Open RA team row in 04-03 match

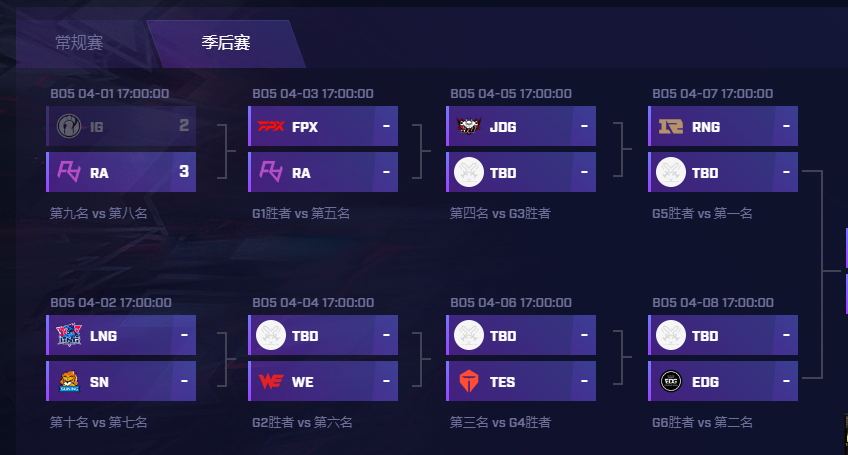click(x=323, y=172)
